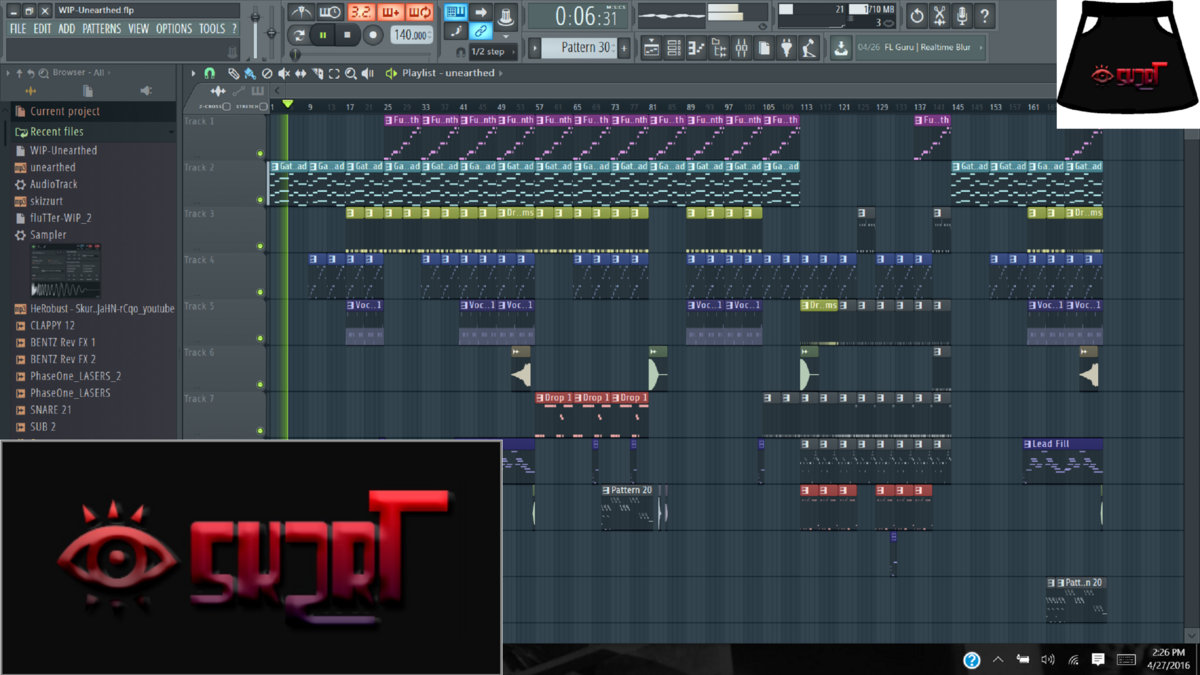Select the playlist Zoom magnifier tool
The height and width of the screenshot is (675, 1200).
[350, 73]
